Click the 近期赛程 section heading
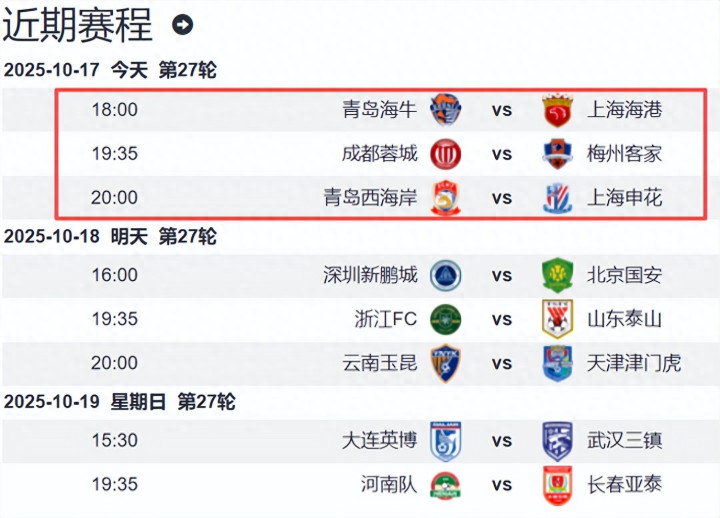The image size is (720, 518). (x=78, y=25)
